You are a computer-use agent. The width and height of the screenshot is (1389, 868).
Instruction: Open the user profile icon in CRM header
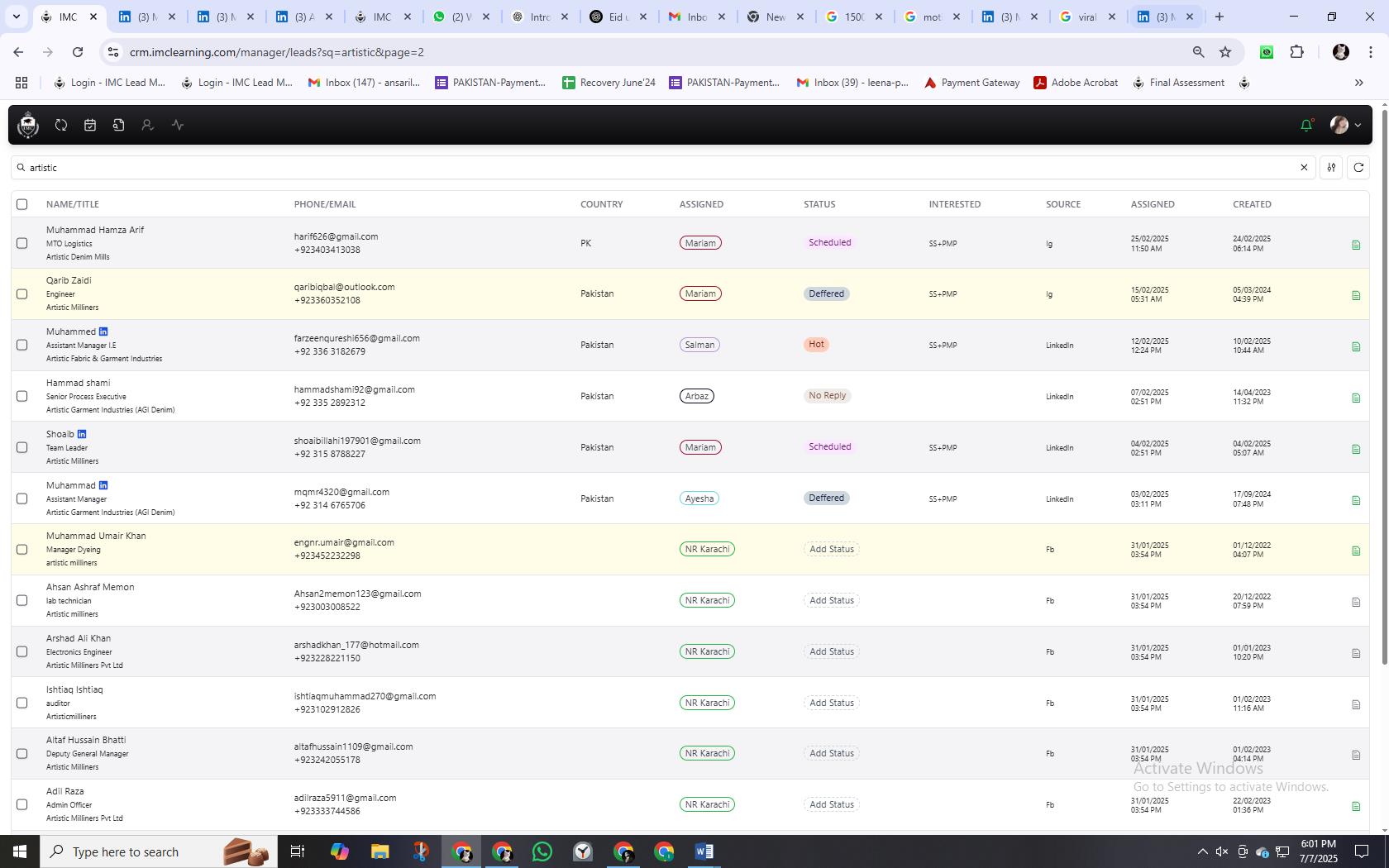(x=147, y=125)
